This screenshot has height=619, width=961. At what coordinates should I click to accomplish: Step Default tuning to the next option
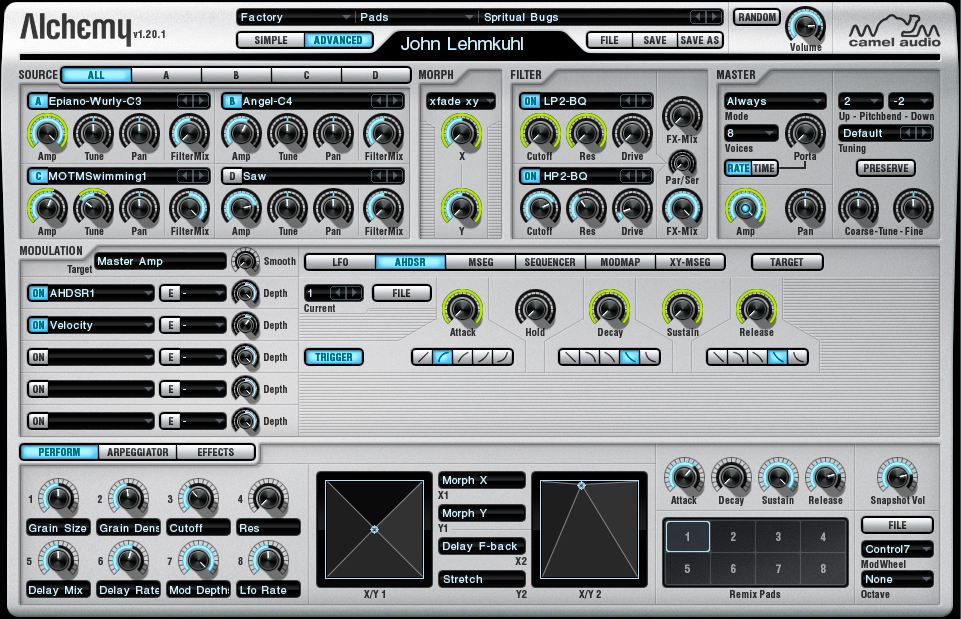coord(924,132)
